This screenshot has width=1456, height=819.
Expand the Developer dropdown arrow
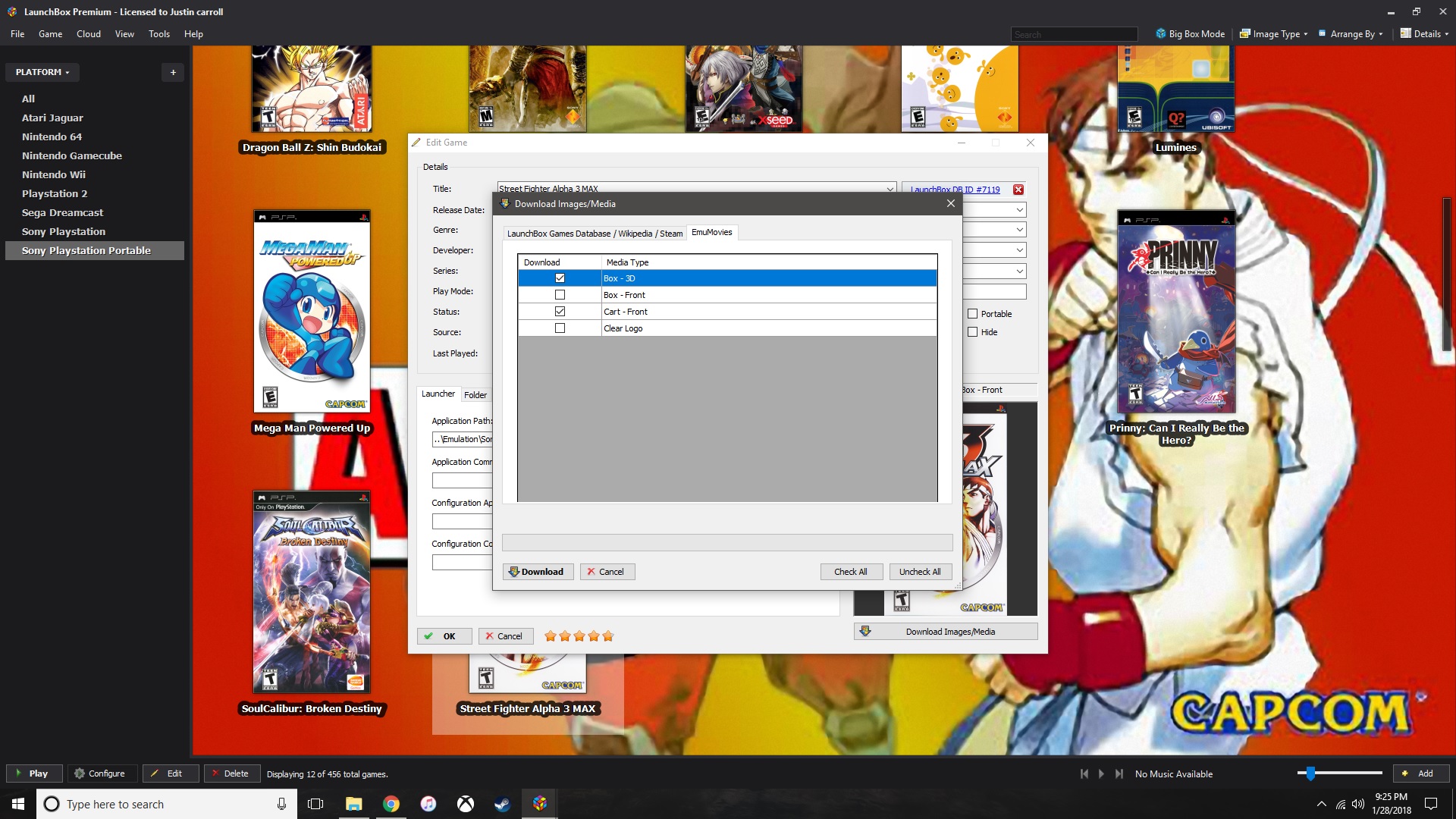tap(1020, 250)
